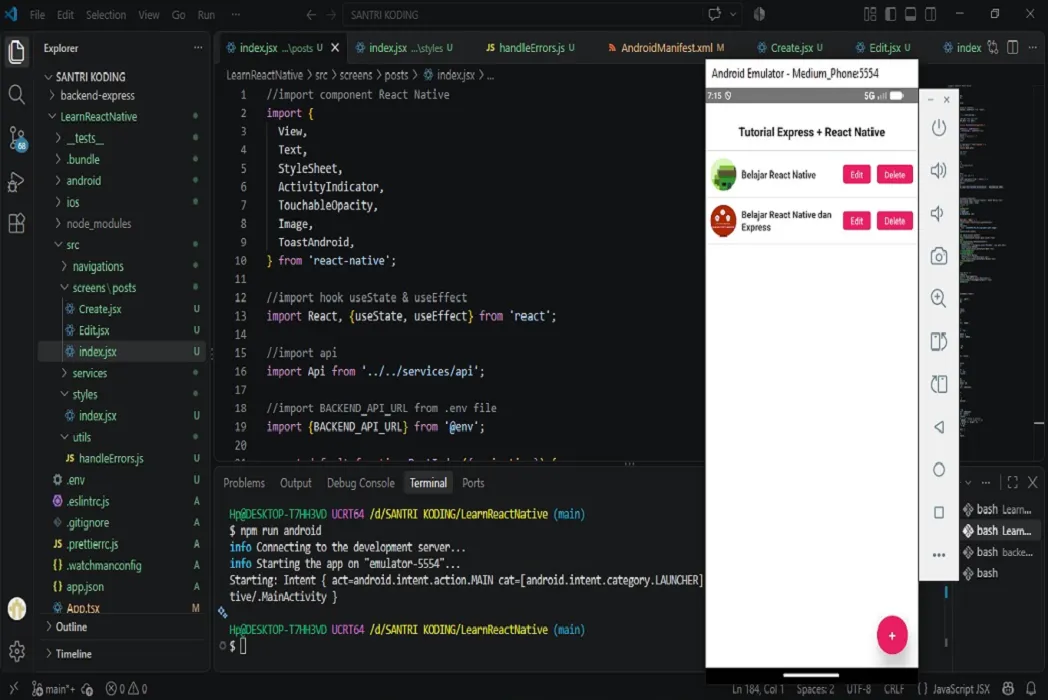Click the emulator volume down icon

(x=938, y=213)
